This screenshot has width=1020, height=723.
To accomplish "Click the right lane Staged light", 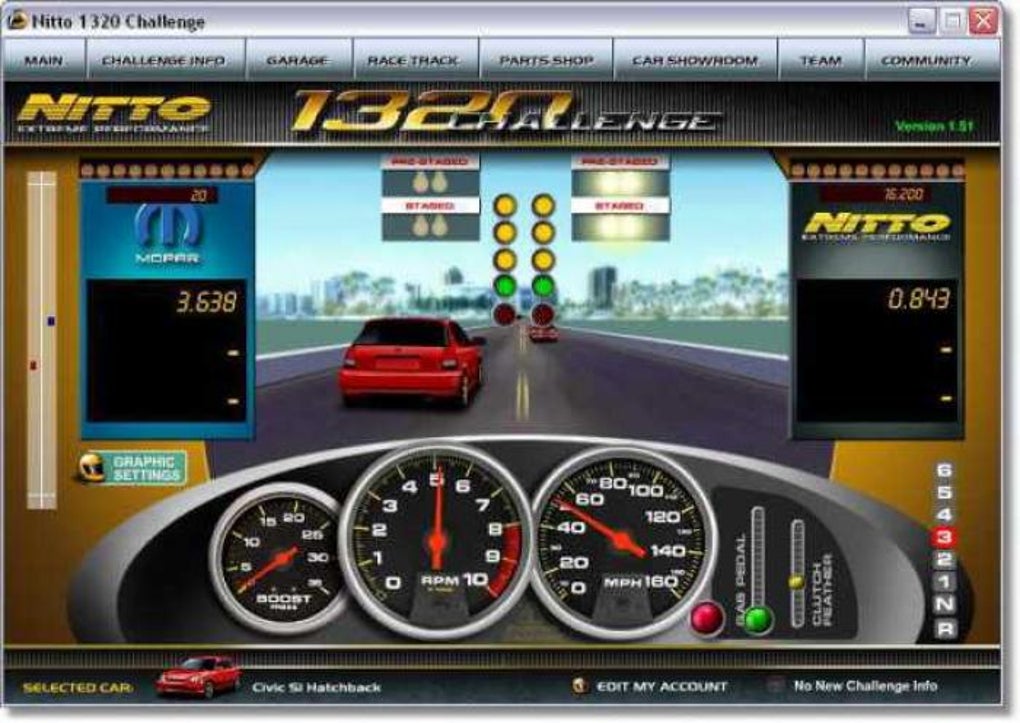I will tap(620, 226).
